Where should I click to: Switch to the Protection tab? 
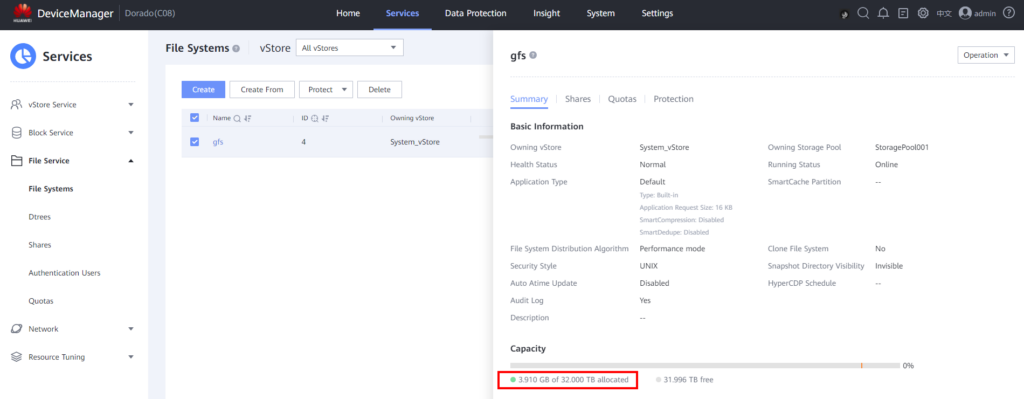click(x=673, y=99)
